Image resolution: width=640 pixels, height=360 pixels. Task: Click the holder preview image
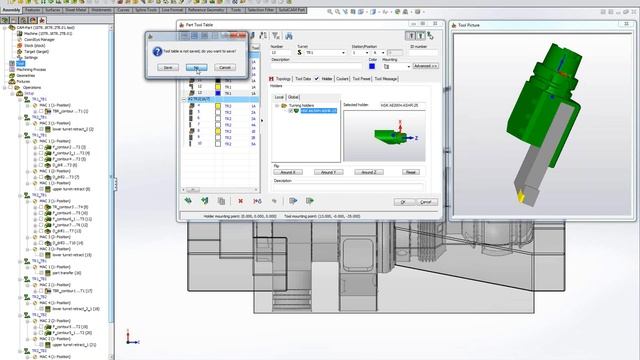point(384,136)
